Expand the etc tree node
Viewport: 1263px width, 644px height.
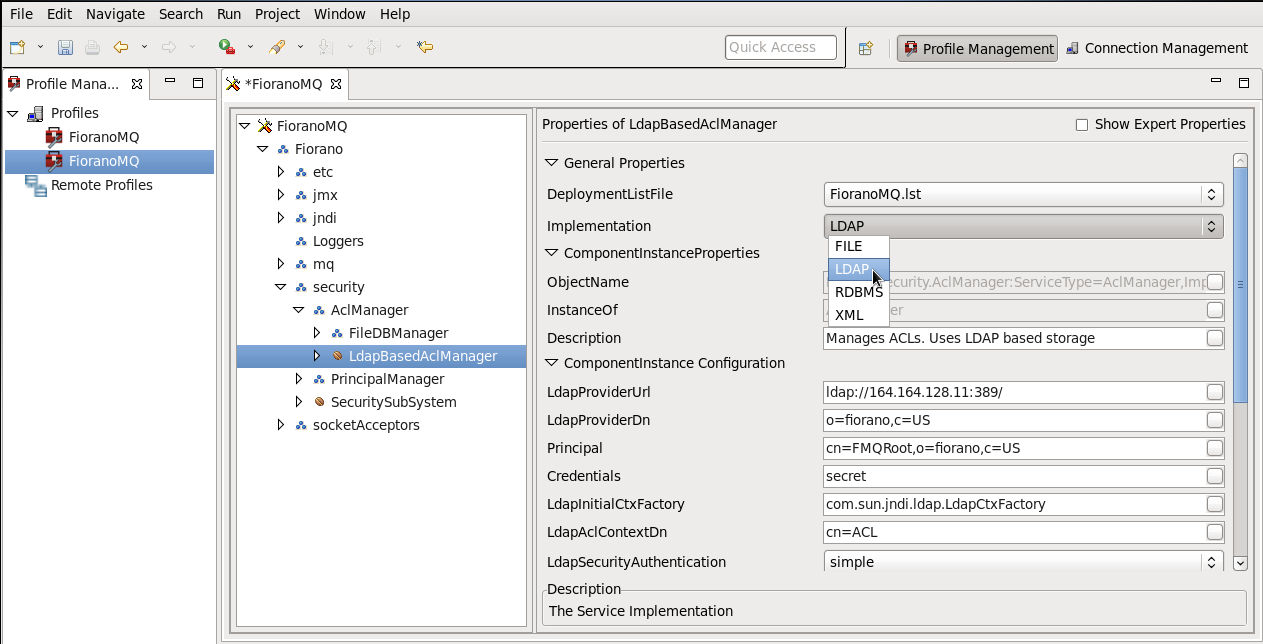pos(281,172)
